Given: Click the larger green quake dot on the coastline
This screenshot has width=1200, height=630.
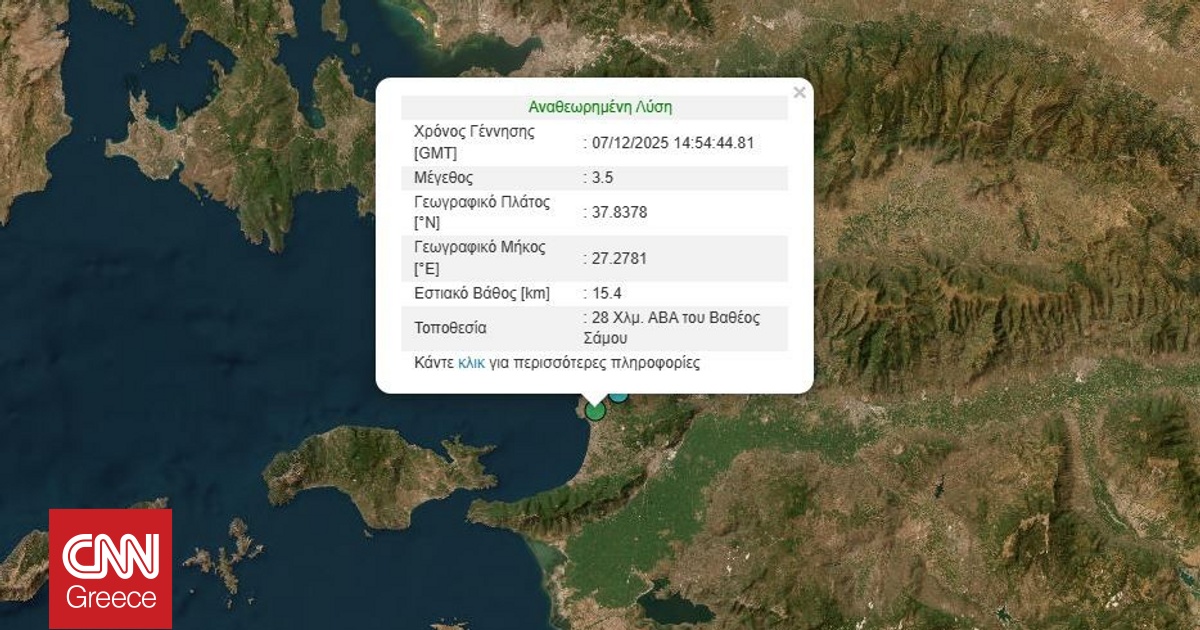Looking at the screenshot, I should [x=595, y=412].
